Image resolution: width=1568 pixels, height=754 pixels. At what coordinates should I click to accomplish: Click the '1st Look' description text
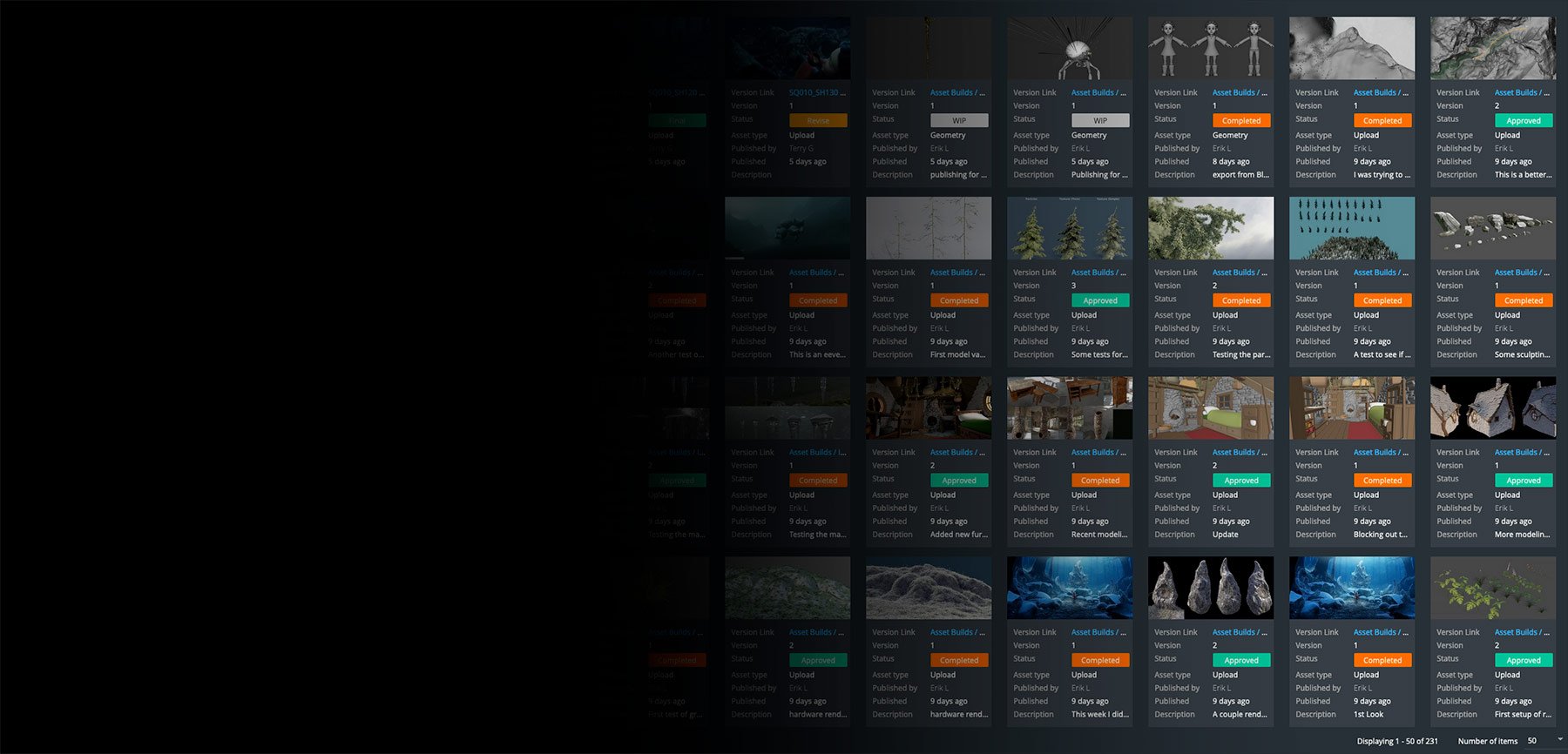(1369, 715)
